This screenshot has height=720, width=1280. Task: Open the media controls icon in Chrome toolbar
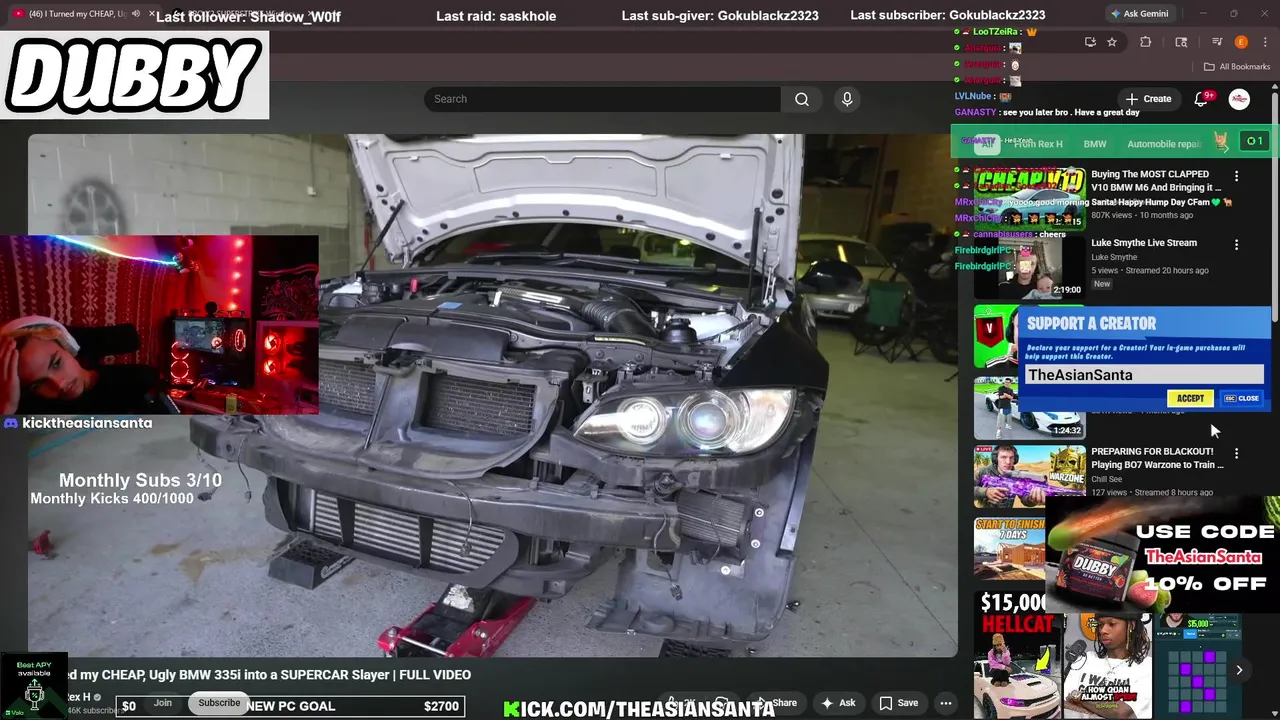(1217, 42)
